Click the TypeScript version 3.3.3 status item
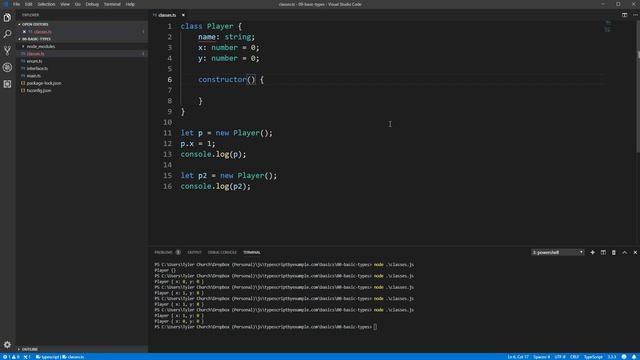The width and height of the screenshot is (640, 360). click(611, 357)
